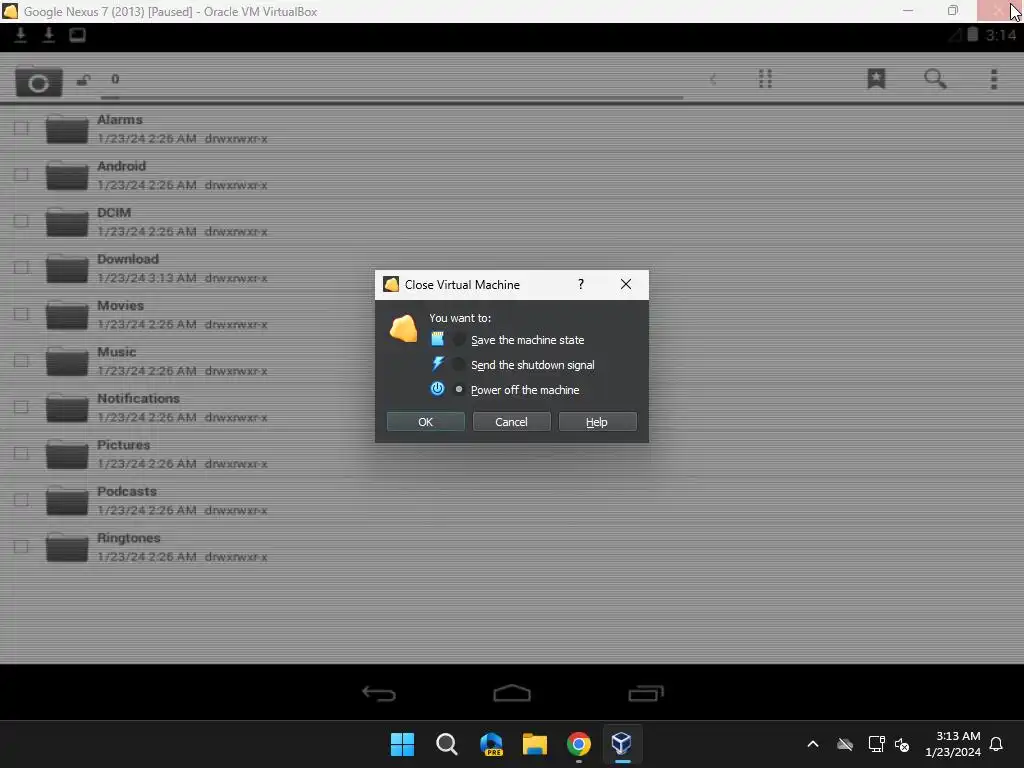Click the file manager camera-folder home icon

point(39,81)
